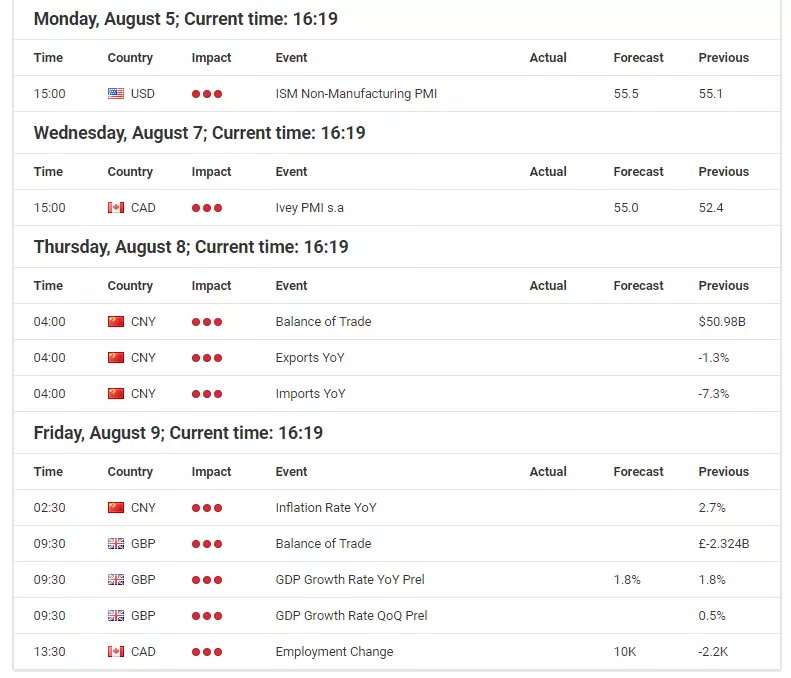Click impact dots for Inflation Rate YoY
This screenshot has height=678, width=791.
[207, 507]
